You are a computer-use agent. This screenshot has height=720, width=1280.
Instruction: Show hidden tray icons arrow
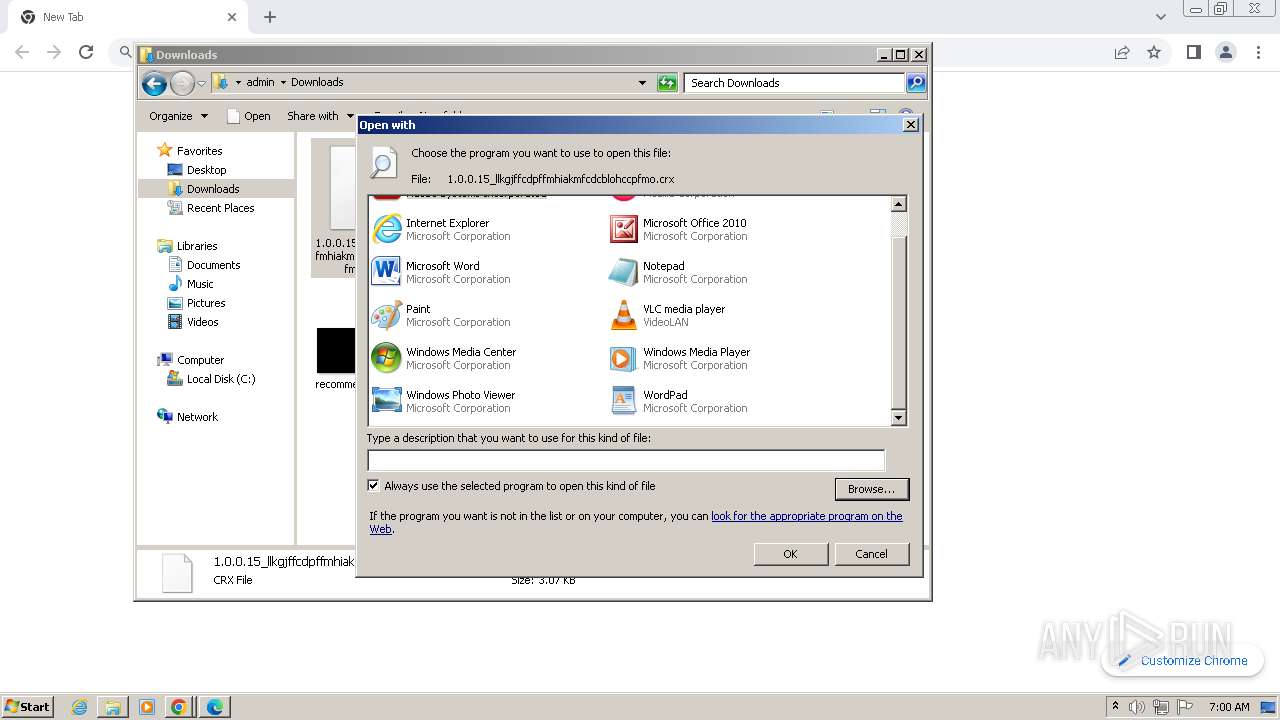[1115, 706]
